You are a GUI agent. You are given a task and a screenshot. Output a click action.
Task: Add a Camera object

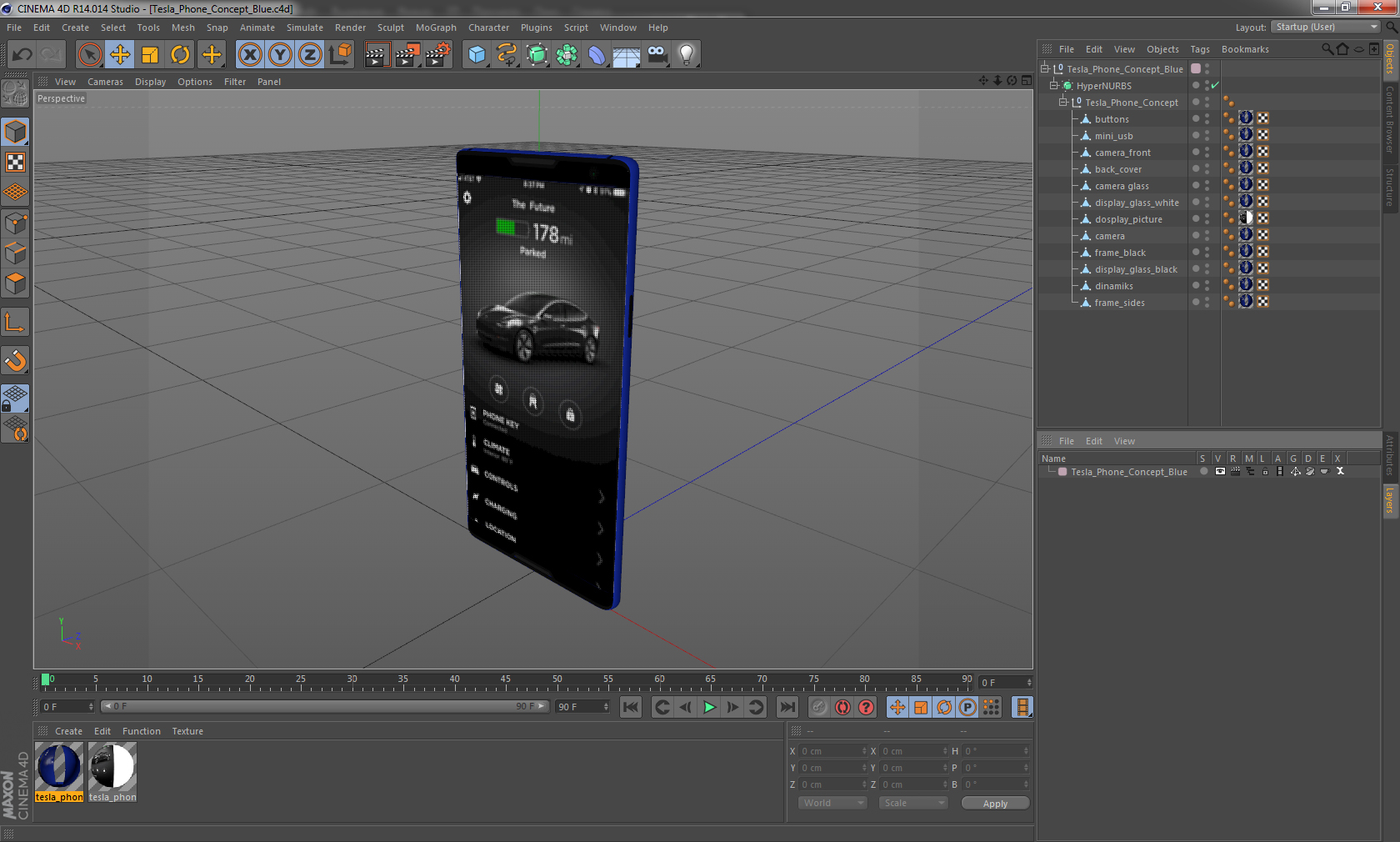pyautogui.click(x=657, y=55)
